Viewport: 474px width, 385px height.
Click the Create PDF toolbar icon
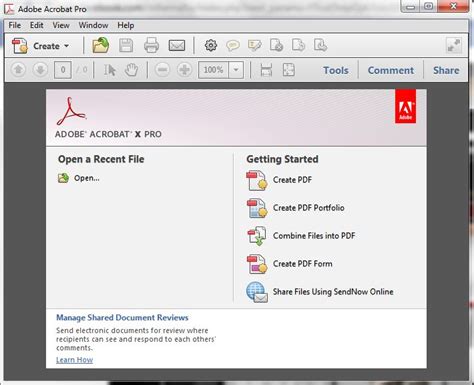20,46
